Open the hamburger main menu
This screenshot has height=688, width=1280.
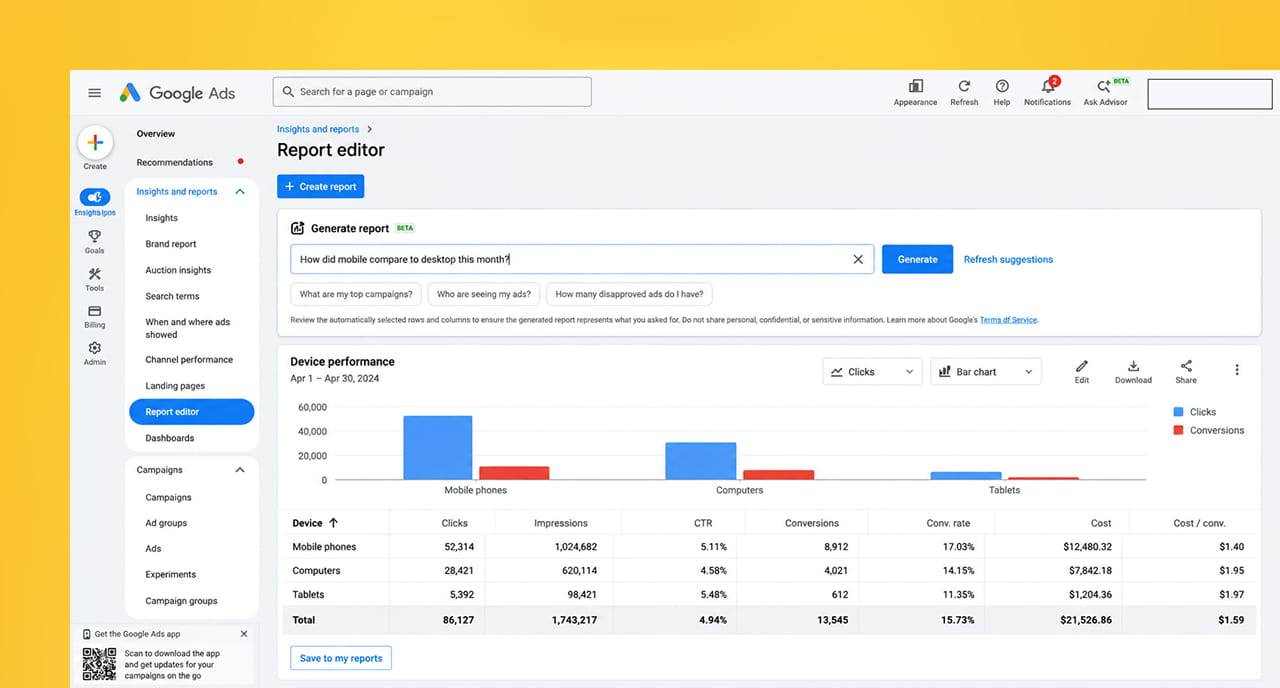pos(94,93)
